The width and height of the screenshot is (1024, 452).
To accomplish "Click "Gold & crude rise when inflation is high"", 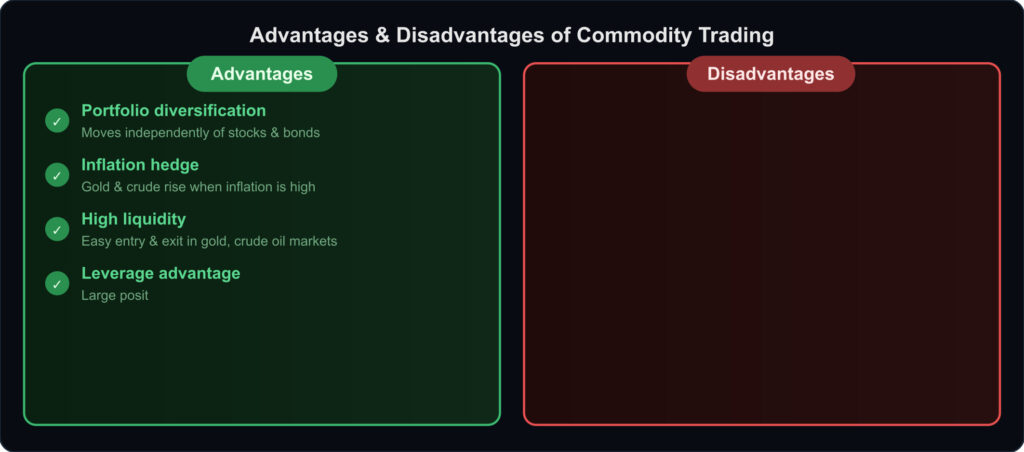I will (x=198, y=186).
